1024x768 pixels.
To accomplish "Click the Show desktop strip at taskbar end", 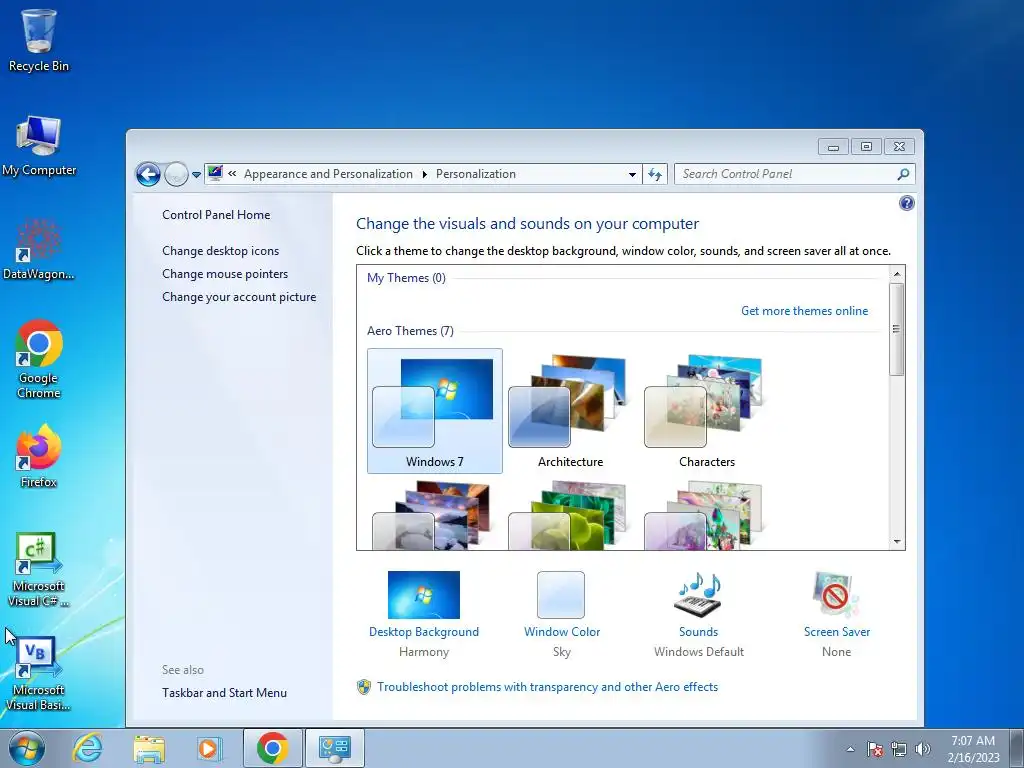I will pyautogui.click(x=1017, y=748).
